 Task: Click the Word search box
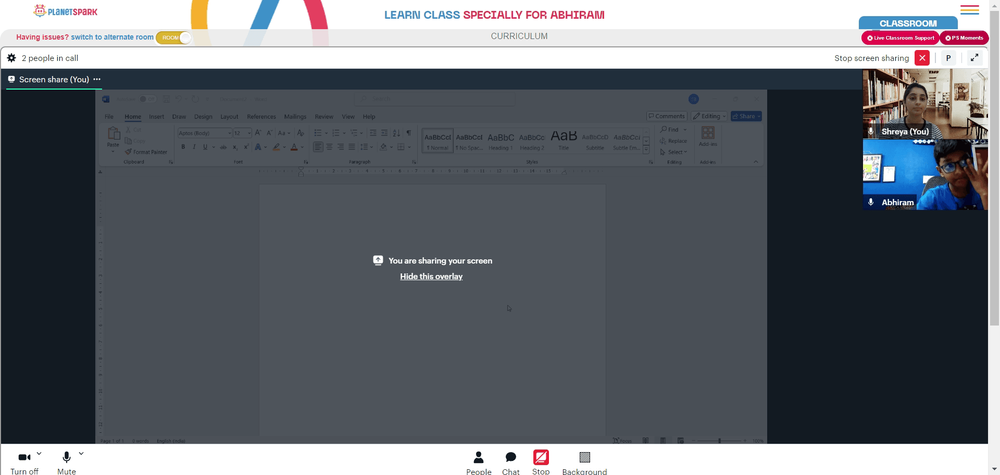pyautogui.click(x=435, y=99)
